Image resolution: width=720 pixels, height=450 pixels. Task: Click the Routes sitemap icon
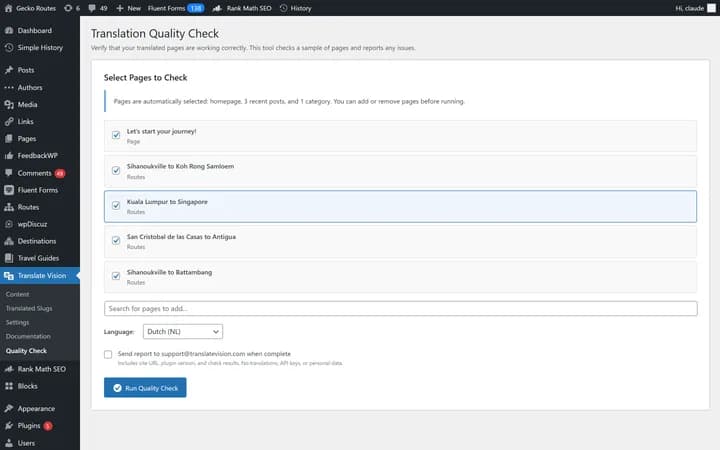[x=9, y=207]
